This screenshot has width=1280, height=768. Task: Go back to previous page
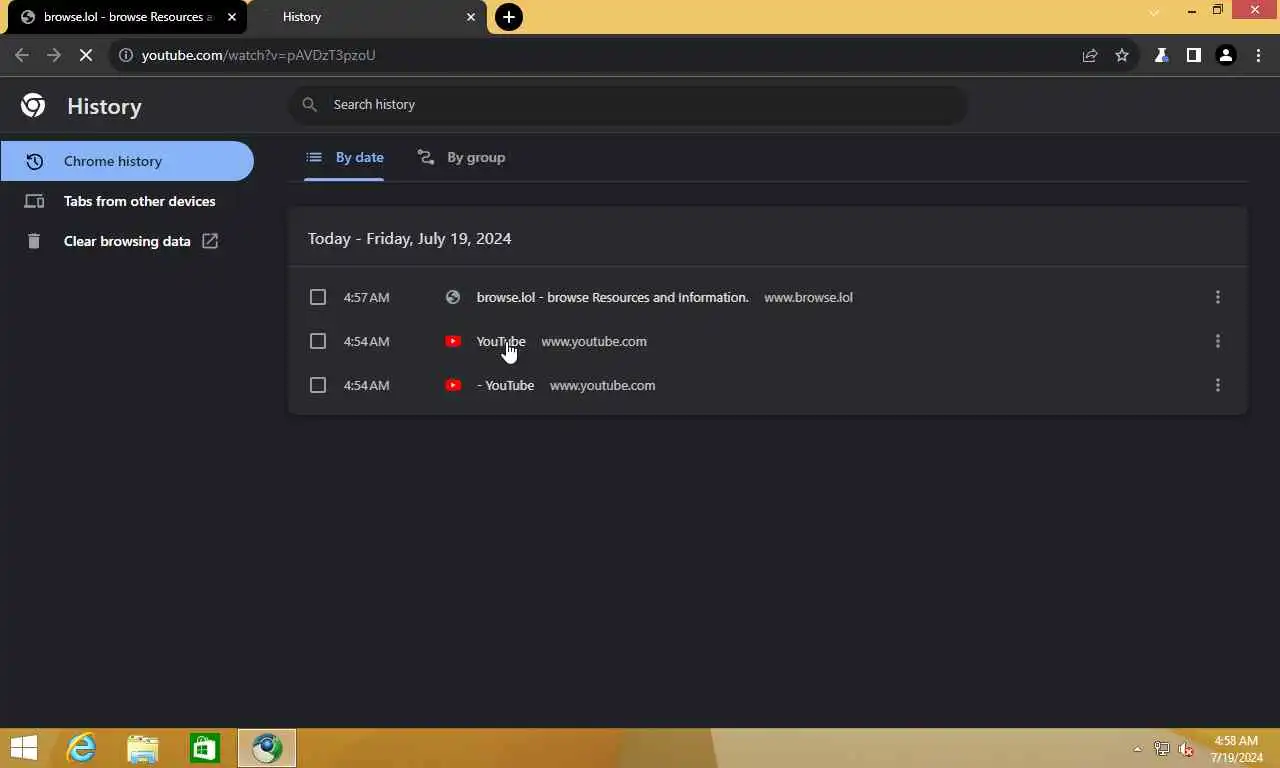(x=22, y=55)
